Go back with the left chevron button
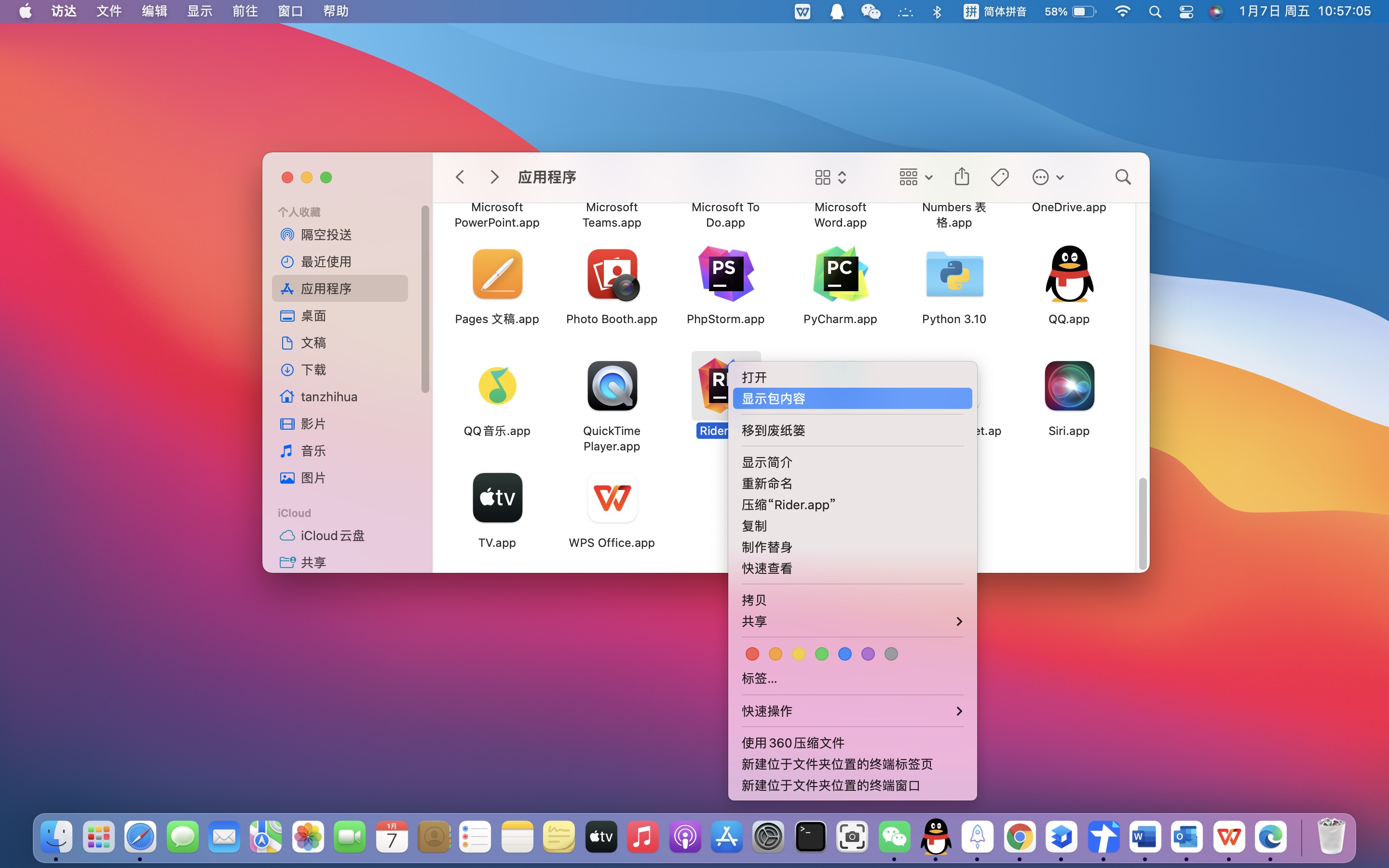The height and width of the screenshot is (868, 1389). point(460,177)
